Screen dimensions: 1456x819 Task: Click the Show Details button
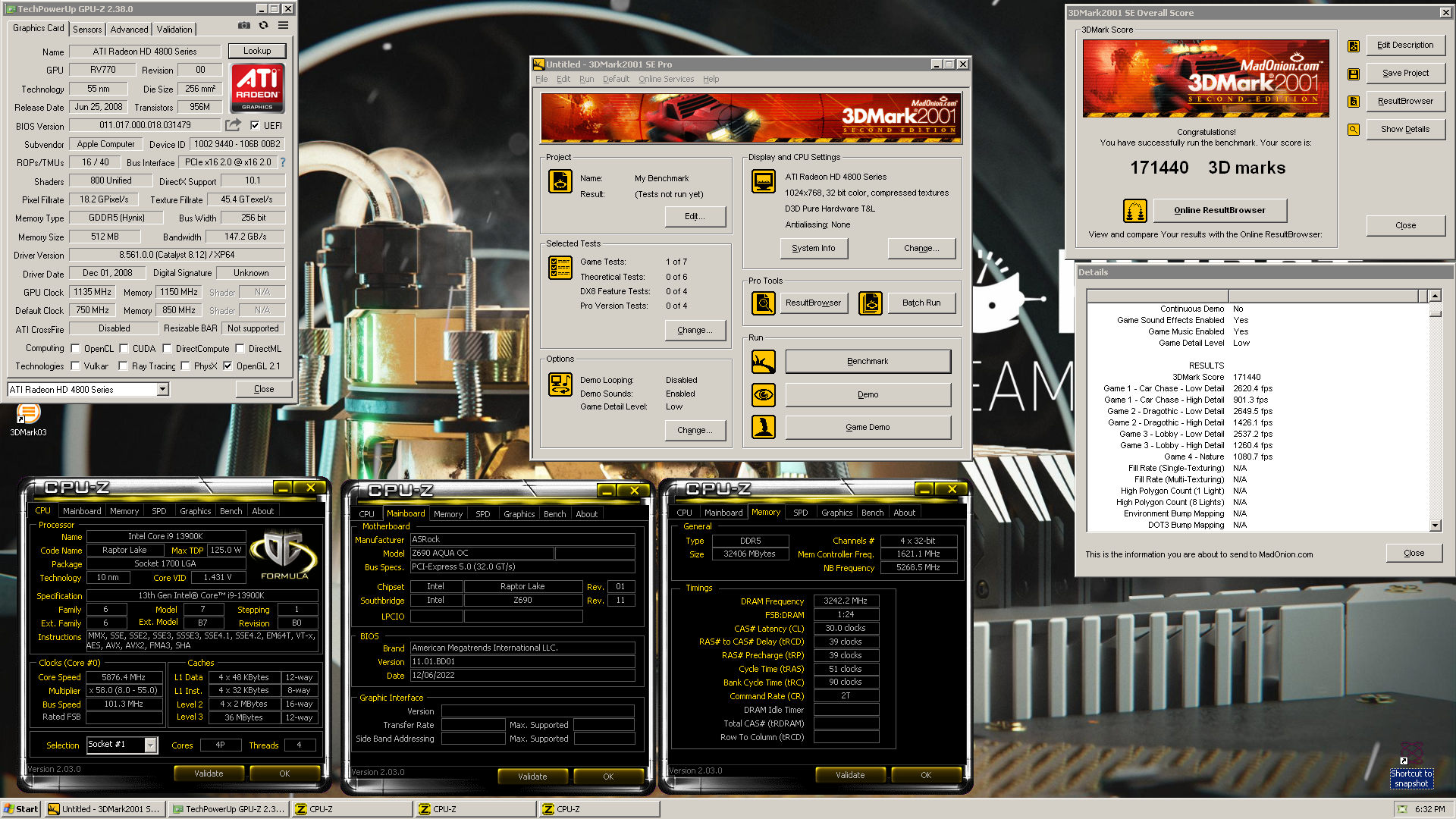[1405, 130]
